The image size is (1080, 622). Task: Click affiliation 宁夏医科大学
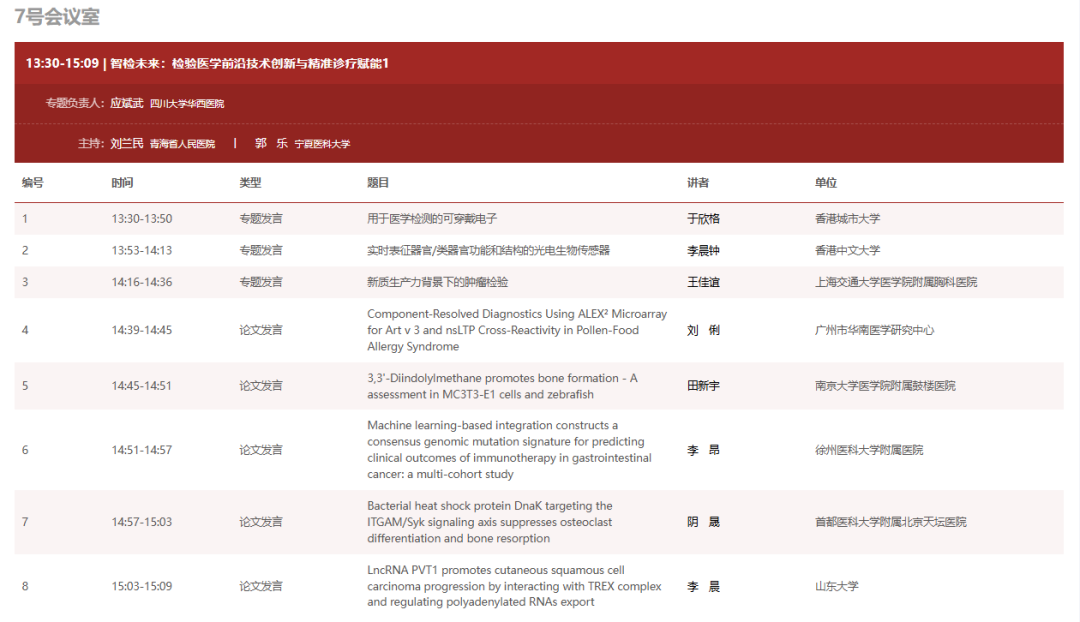322,144
